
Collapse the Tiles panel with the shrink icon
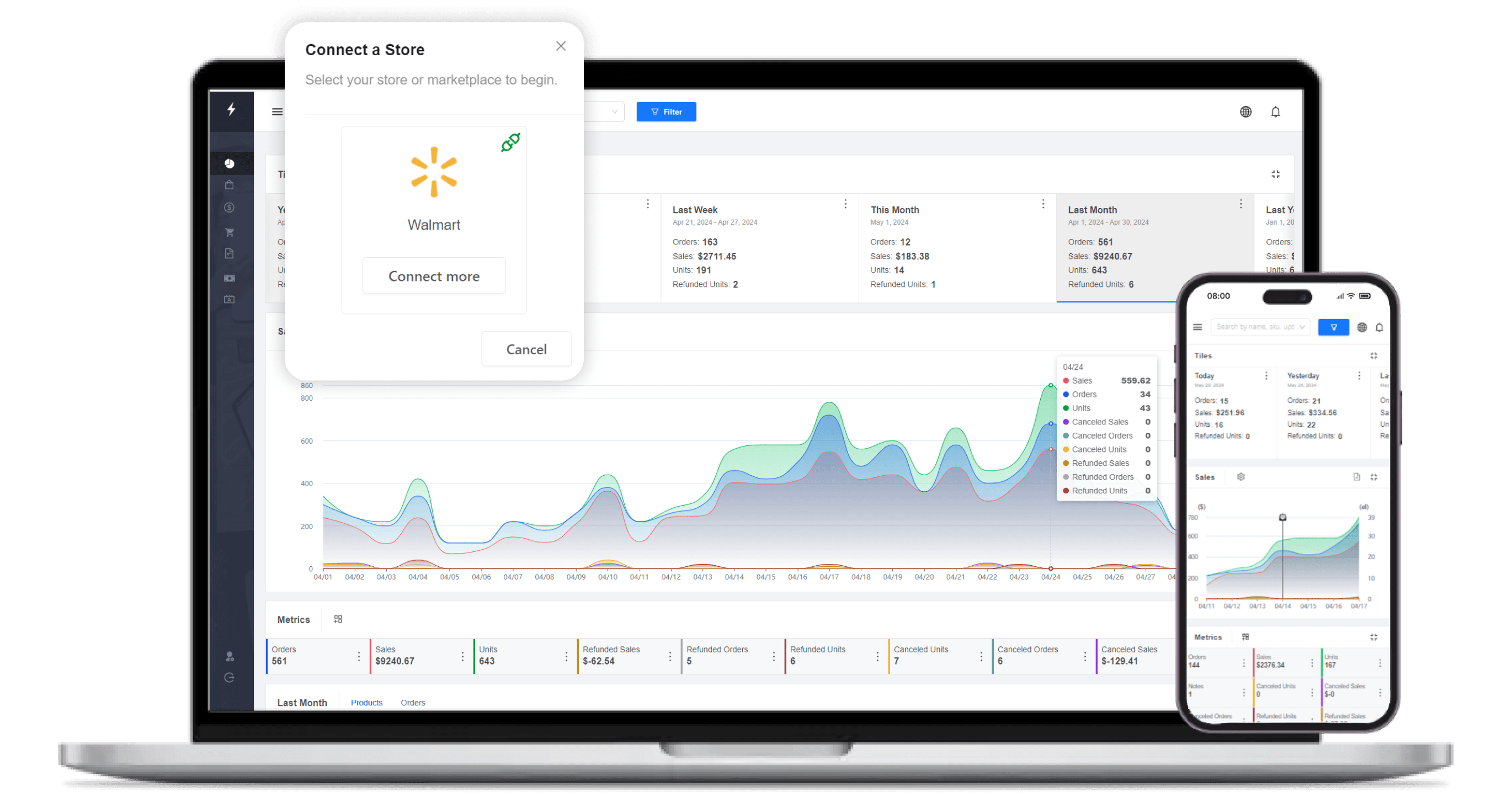pyautogui.click(x=1275, y=174)
